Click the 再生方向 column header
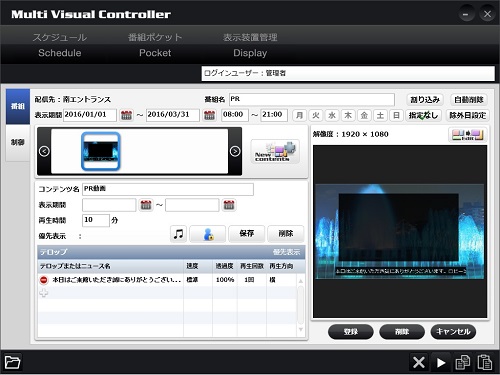The height and width of the screenshot is (375, 500). coord(281,266)
